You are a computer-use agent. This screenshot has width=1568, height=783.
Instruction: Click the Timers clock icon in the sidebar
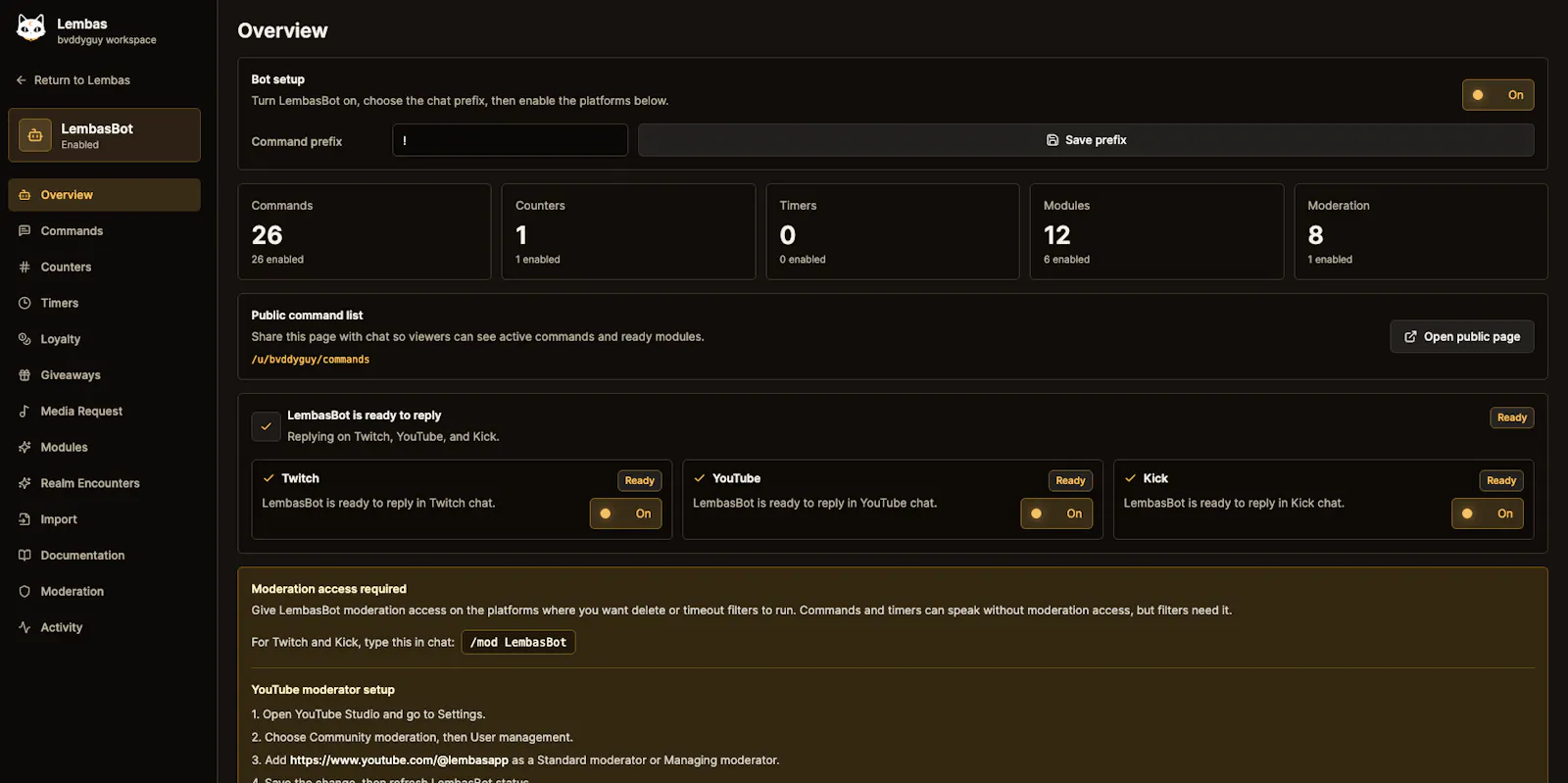(24, 303)
